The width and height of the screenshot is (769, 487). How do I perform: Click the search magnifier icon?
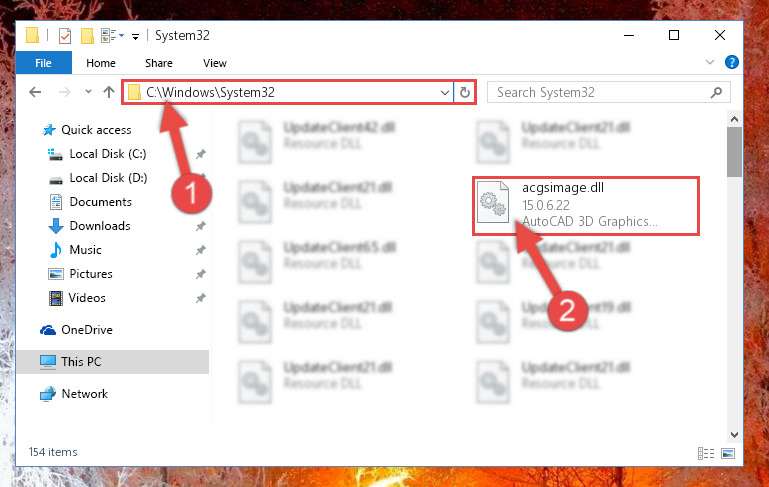pos(716,92)
